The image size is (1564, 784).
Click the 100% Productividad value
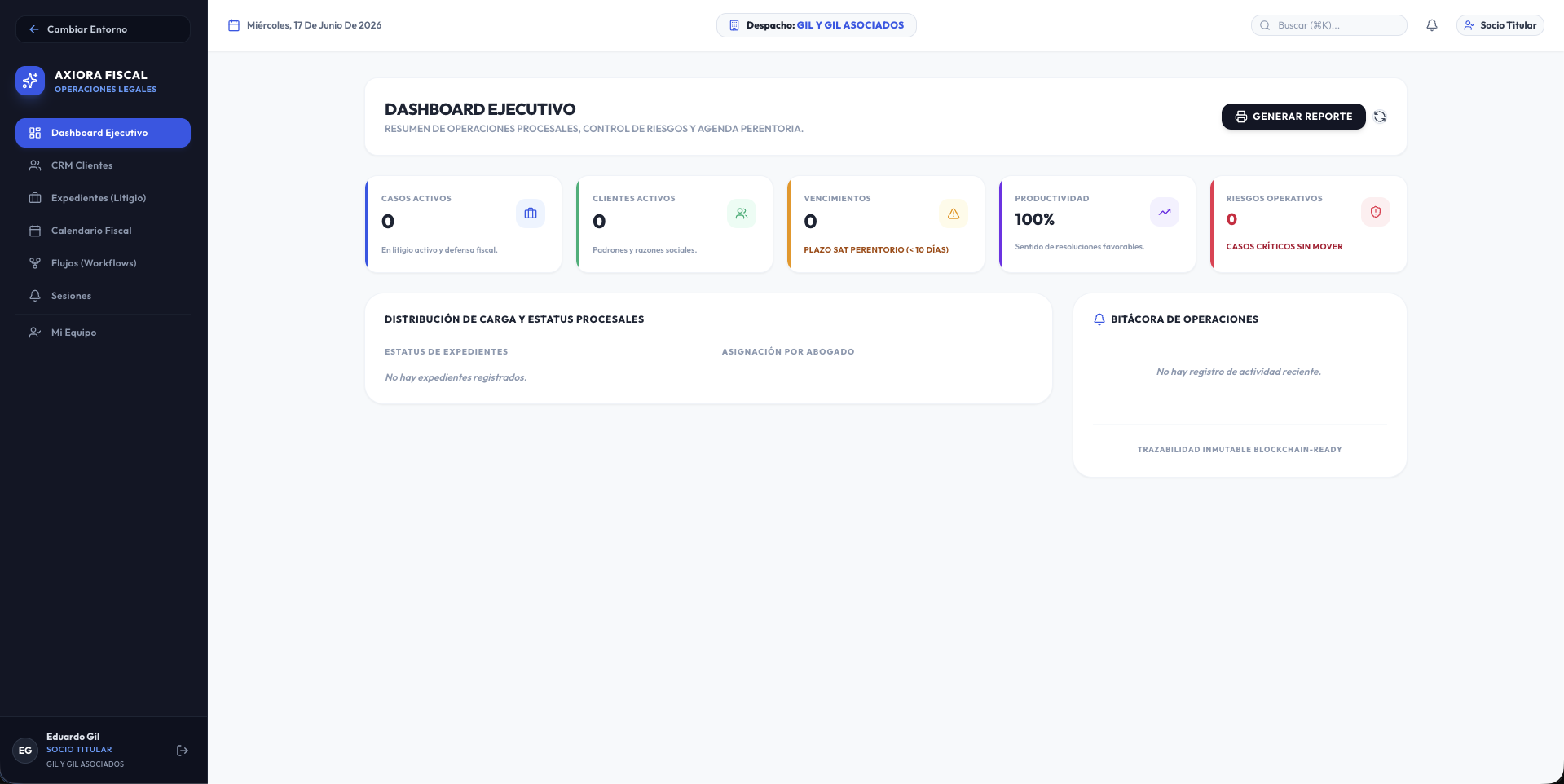click(1034, 219)
